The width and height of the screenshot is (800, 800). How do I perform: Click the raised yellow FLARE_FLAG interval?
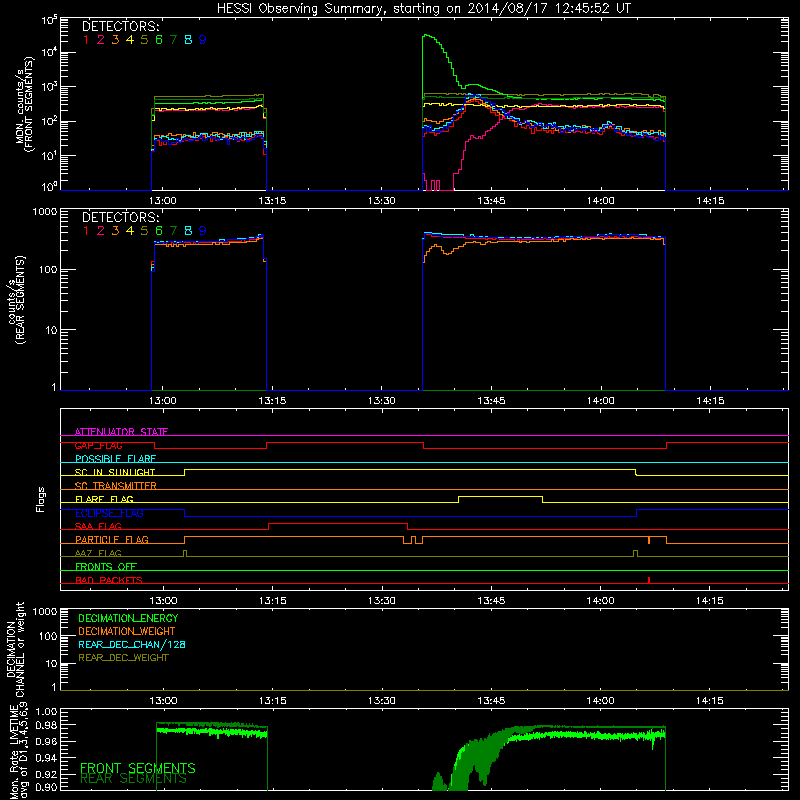(501, 496)
